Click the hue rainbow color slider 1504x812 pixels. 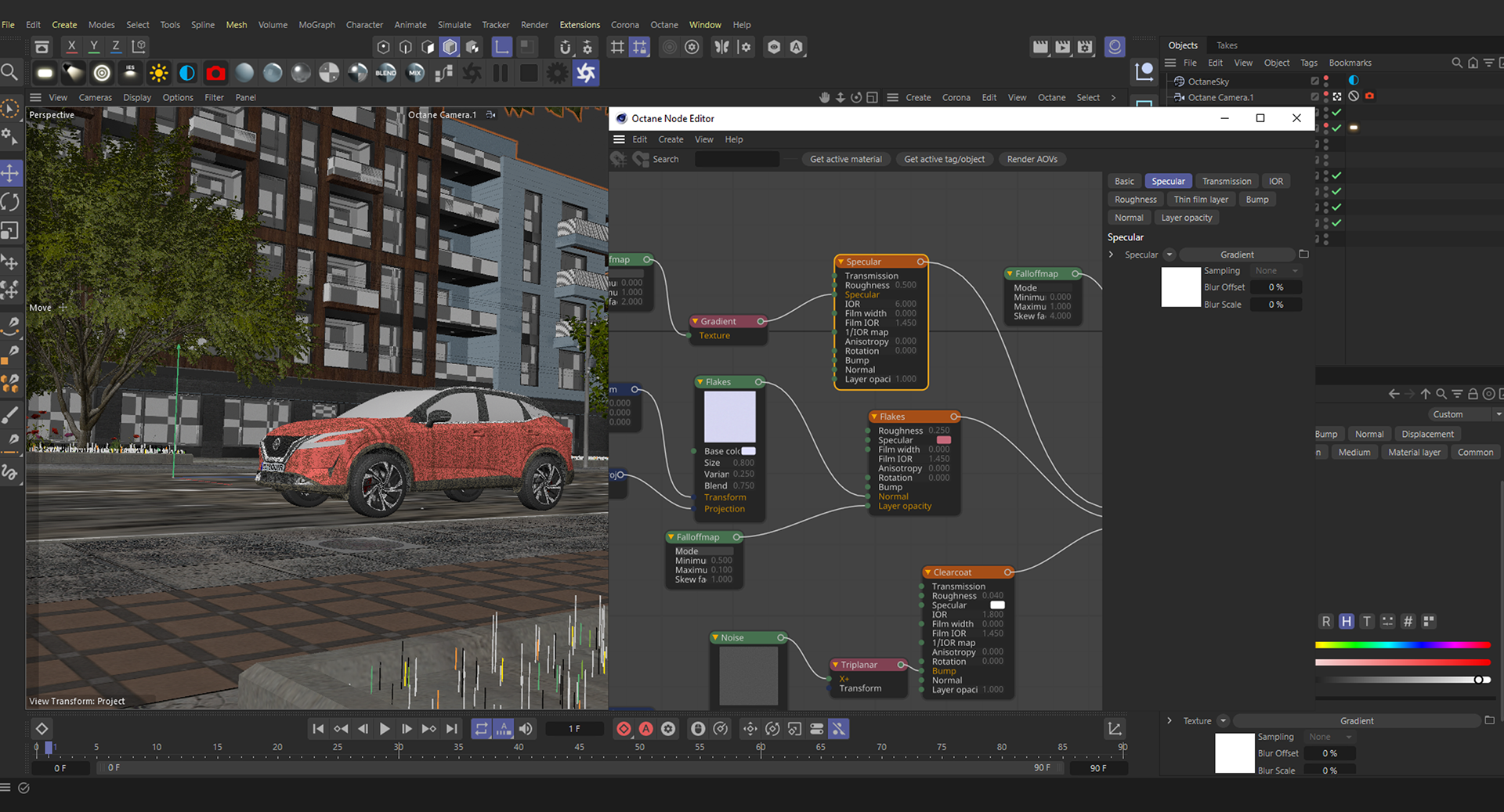pos(1402,645)
